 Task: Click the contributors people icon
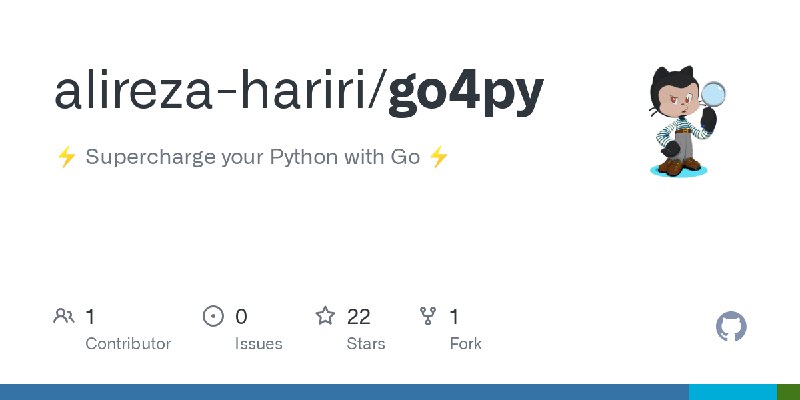[x=64, y=316]
